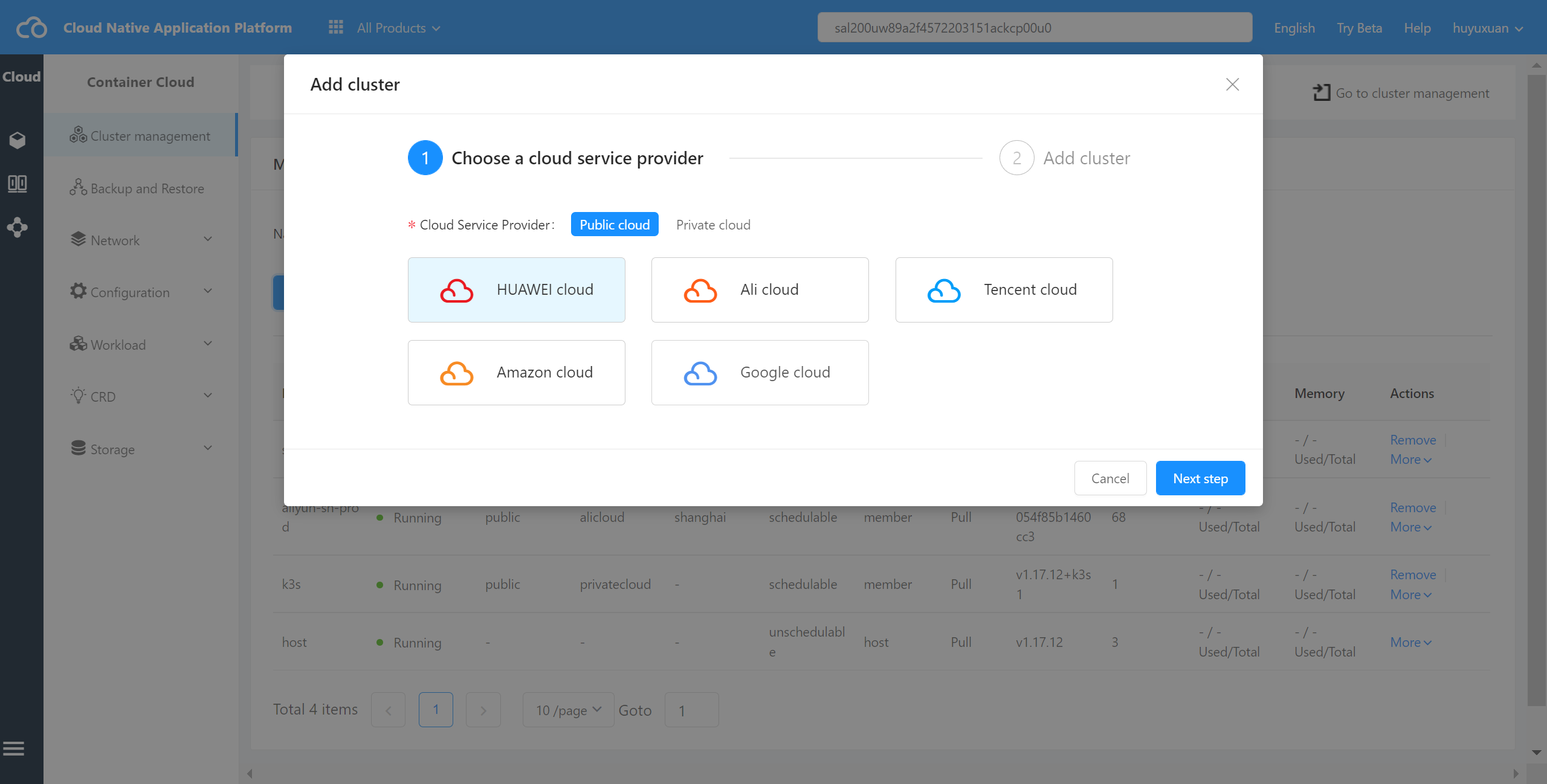Click the Network layers icon
This screenshot has height=784, width=1547.
tap(78, 239)
